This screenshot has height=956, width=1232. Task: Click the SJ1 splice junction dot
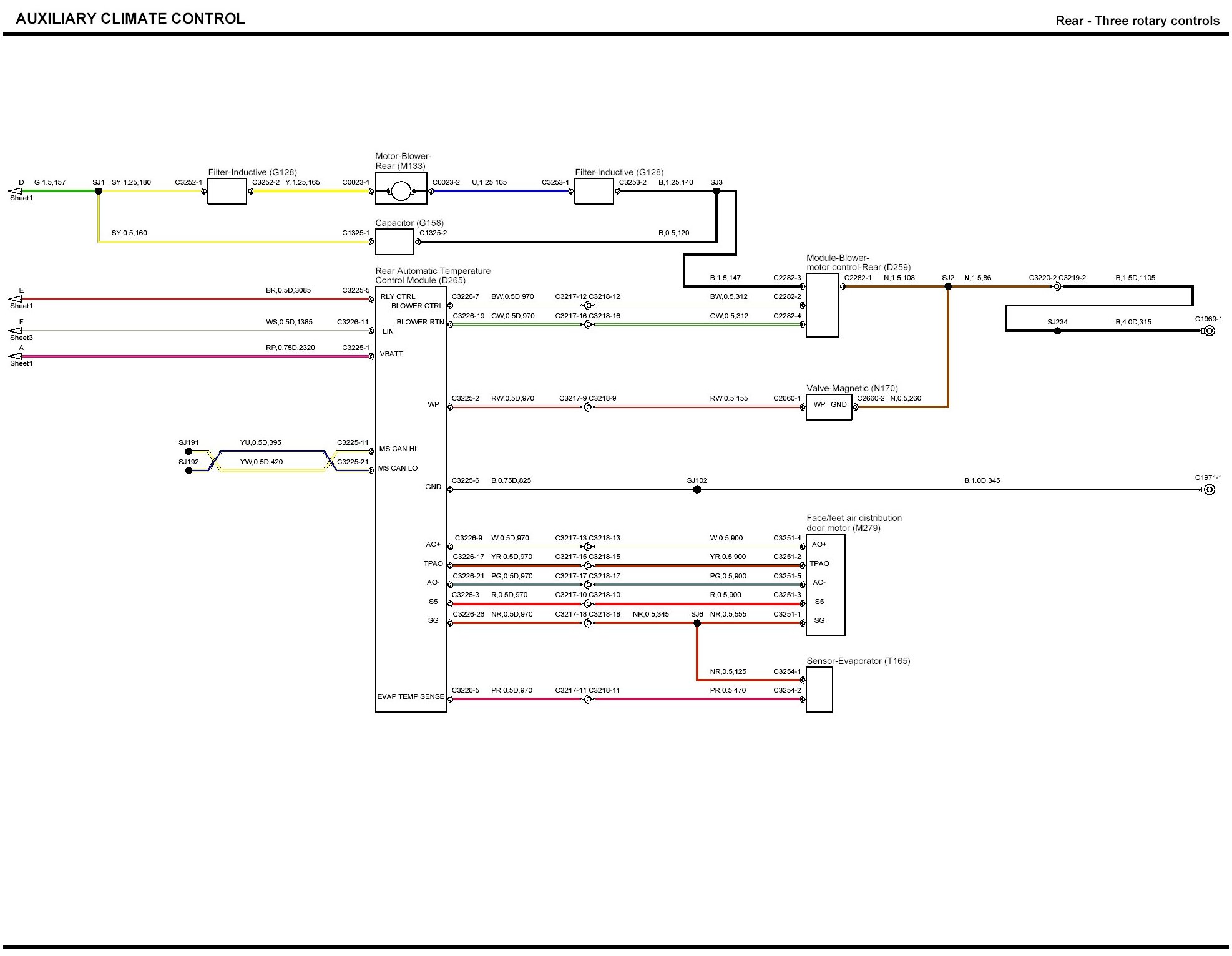click(99, 191)
